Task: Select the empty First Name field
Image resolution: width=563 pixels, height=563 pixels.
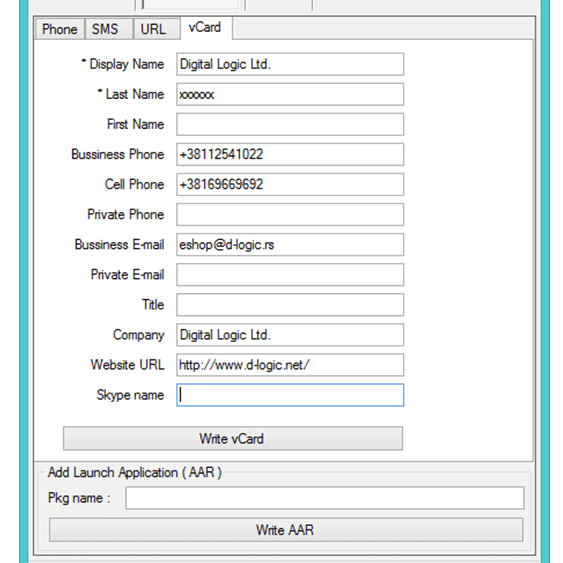Action: pos(290,124)
